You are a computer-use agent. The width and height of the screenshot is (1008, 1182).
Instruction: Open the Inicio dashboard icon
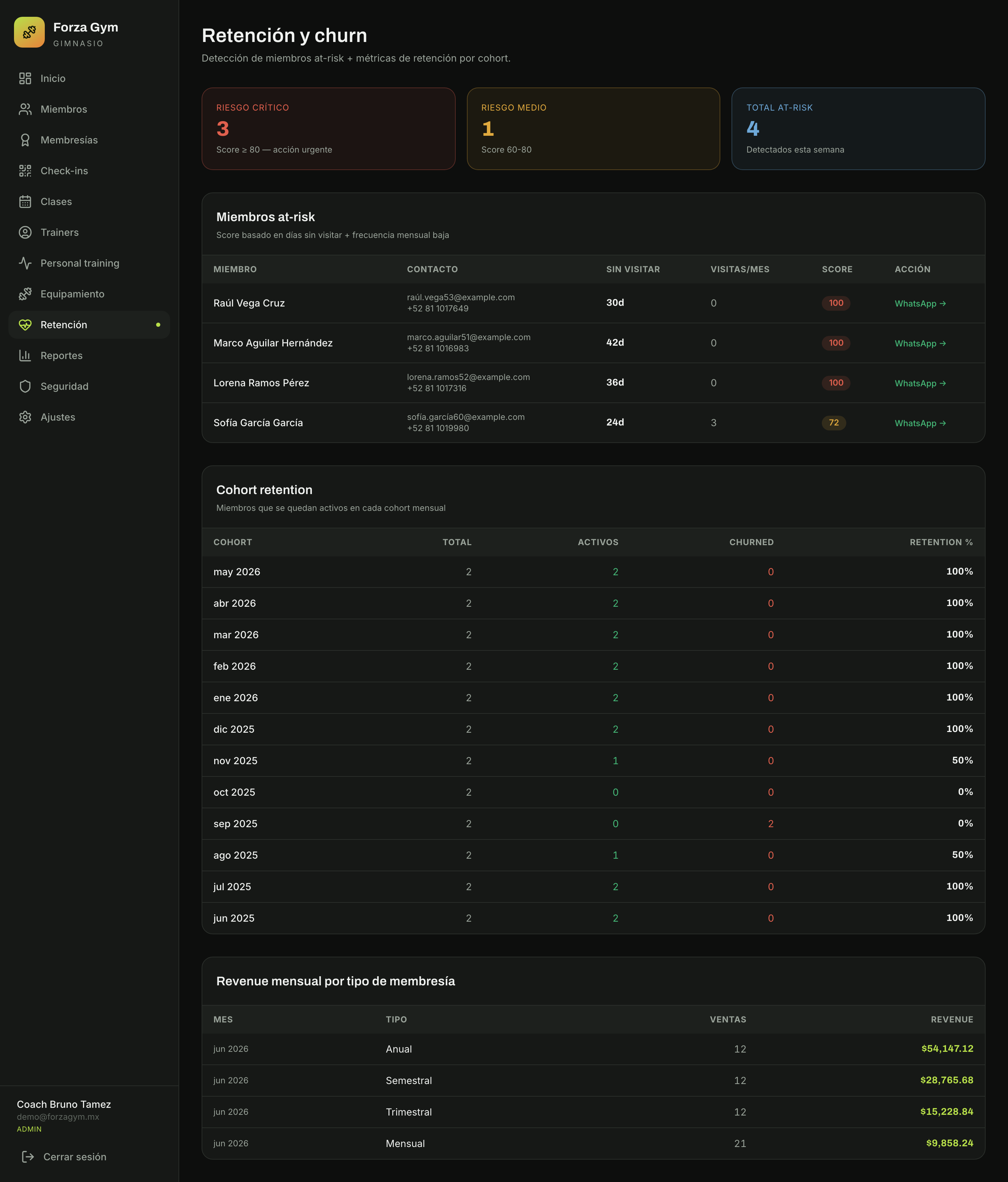point(25,78)
